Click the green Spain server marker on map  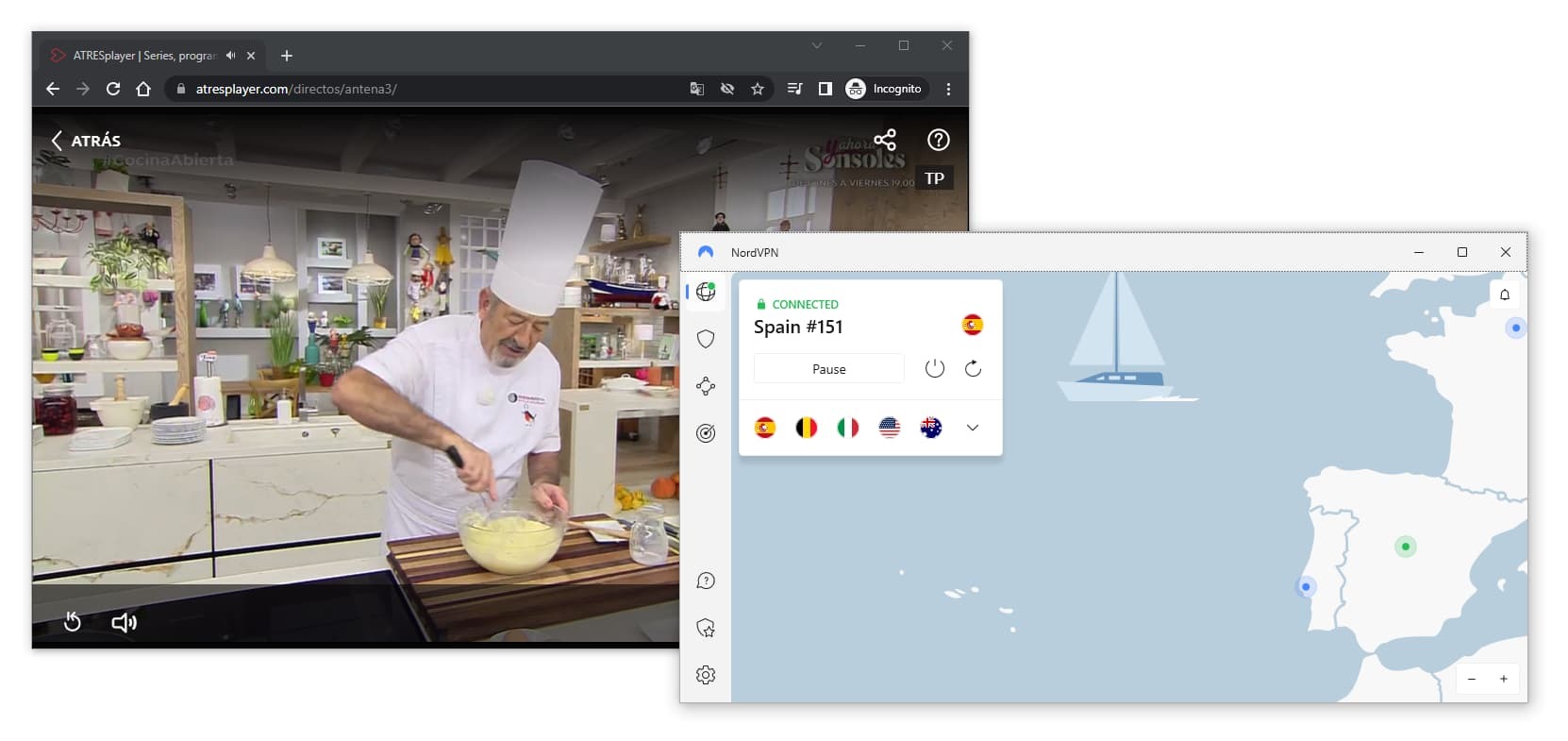click(x=1406, y=547)
